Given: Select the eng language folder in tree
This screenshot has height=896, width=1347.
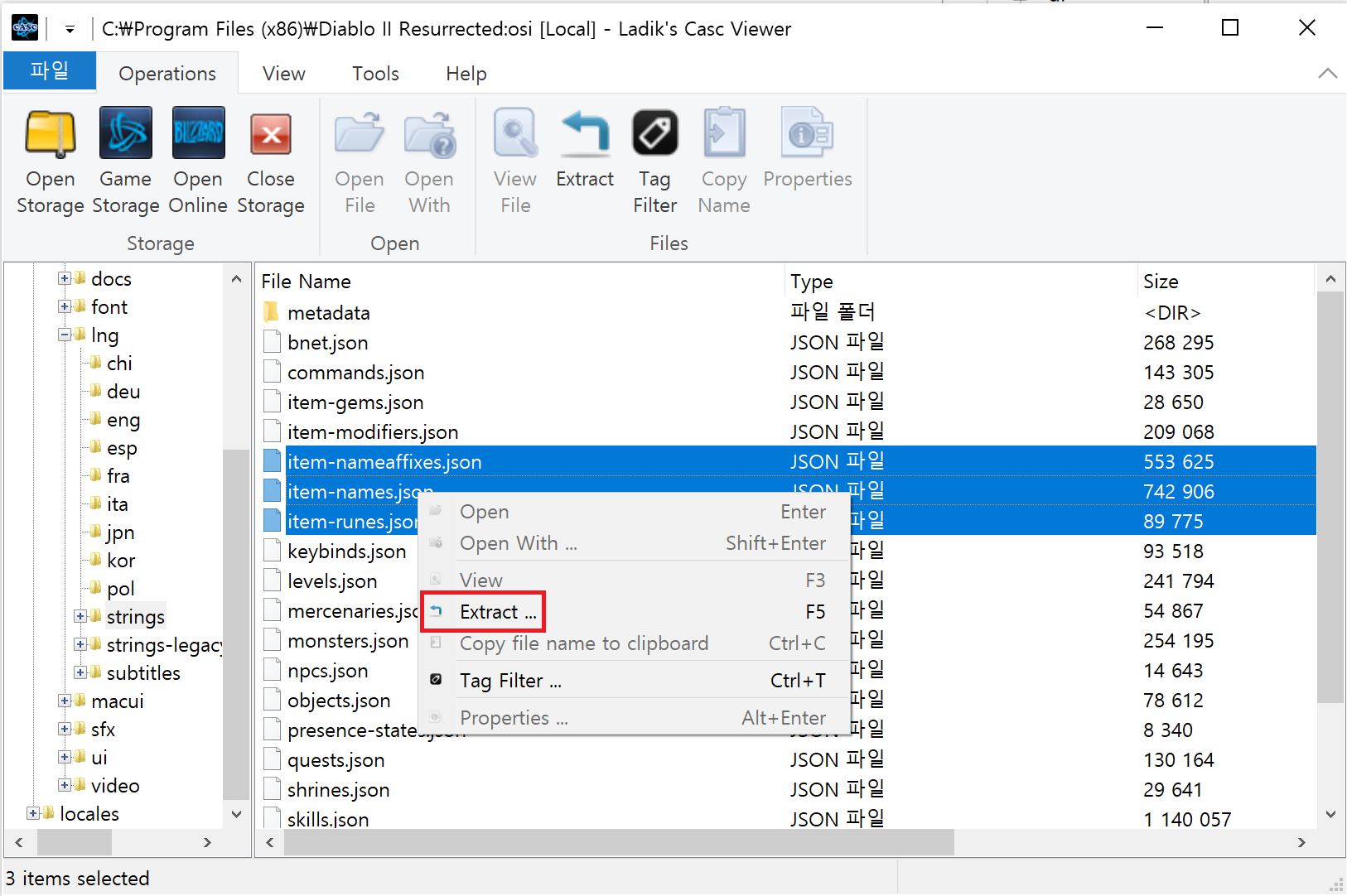Looking at the screenshot, I should pos(123,419).
